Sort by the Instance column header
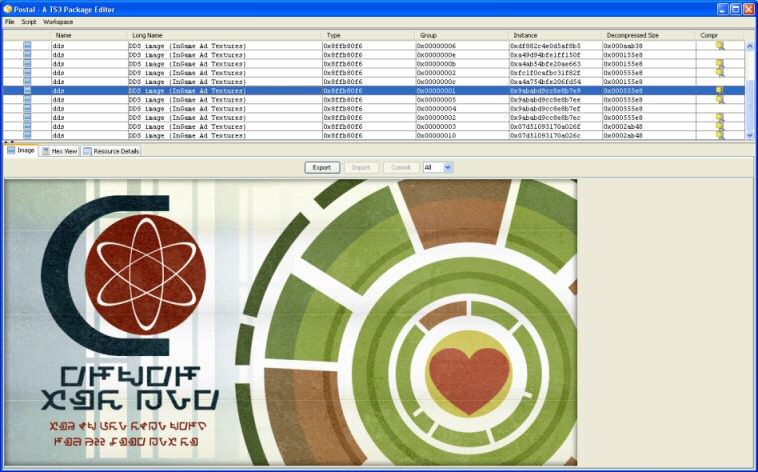This screenshot has width=758, height=472. point(555,35)
